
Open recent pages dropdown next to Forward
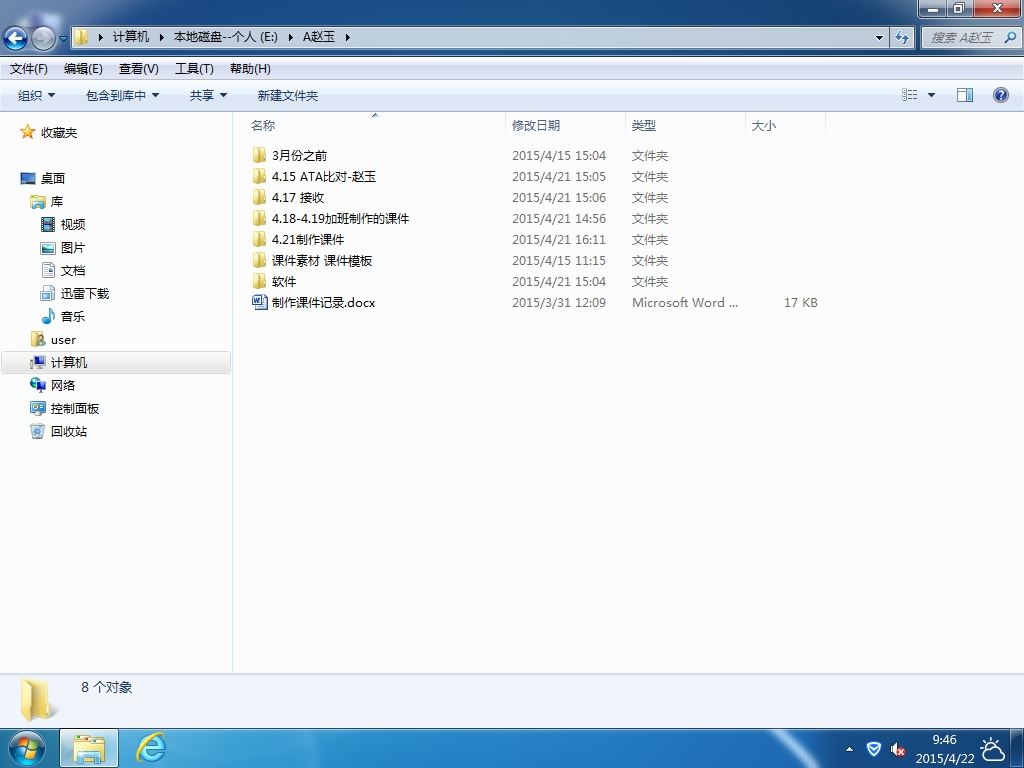[x=63, y=39]
